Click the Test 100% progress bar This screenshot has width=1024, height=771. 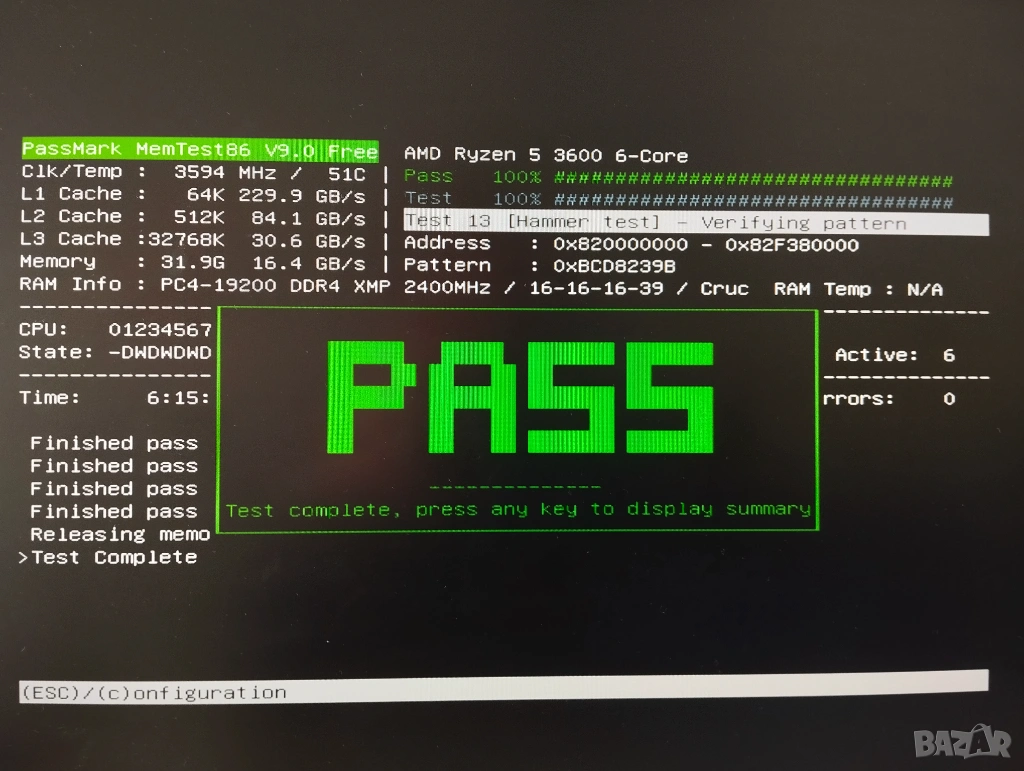(x=679, y=200)
